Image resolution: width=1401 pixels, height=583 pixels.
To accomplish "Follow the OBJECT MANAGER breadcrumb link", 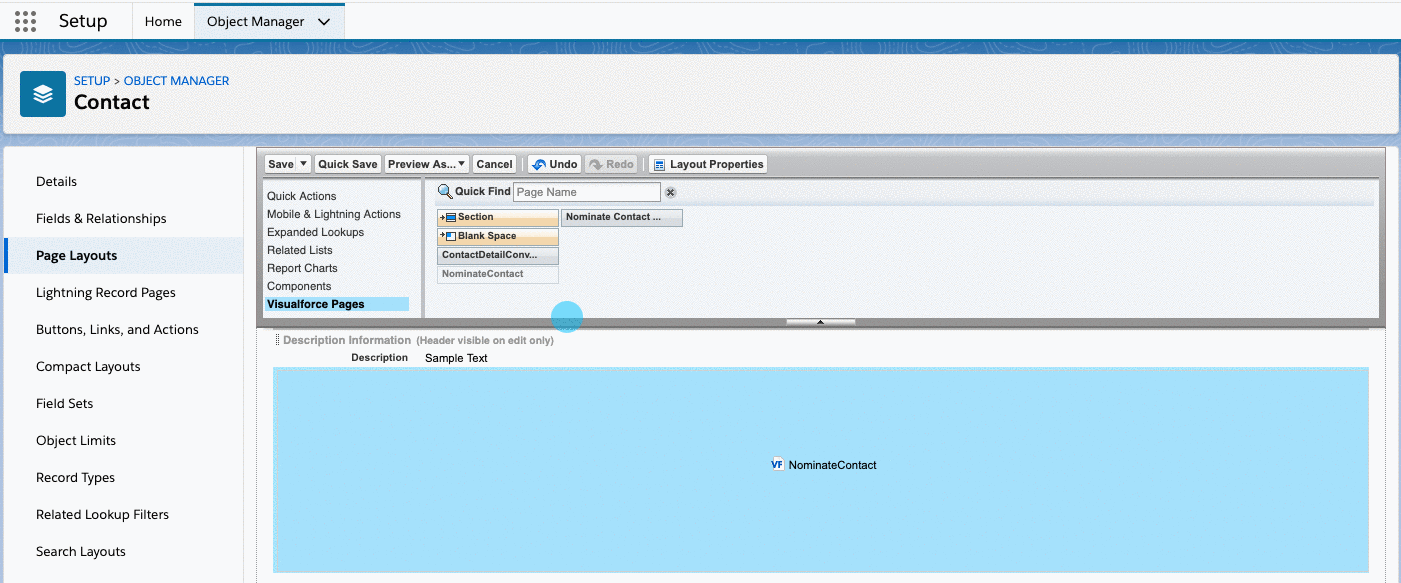I will click(x=176, y=81).
